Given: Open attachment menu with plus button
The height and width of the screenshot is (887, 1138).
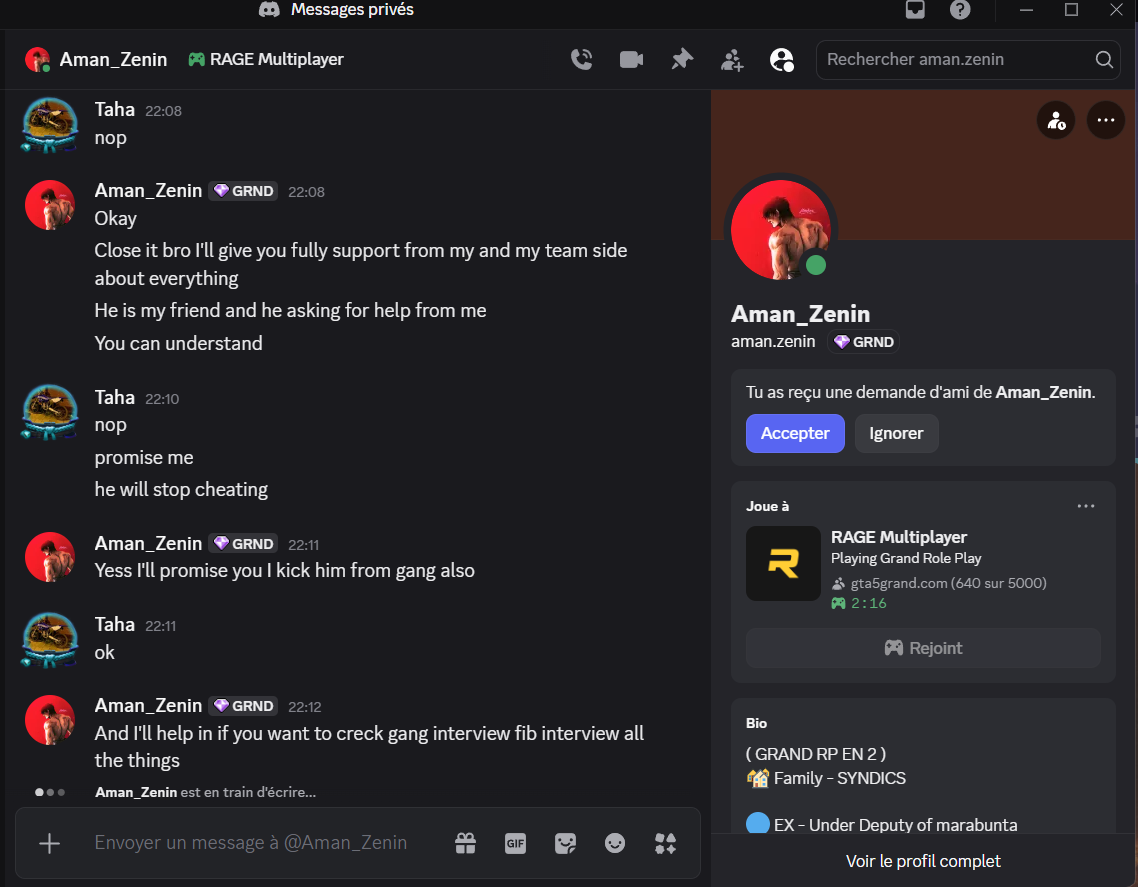Looking at the screenshot, I should (49, 843).
